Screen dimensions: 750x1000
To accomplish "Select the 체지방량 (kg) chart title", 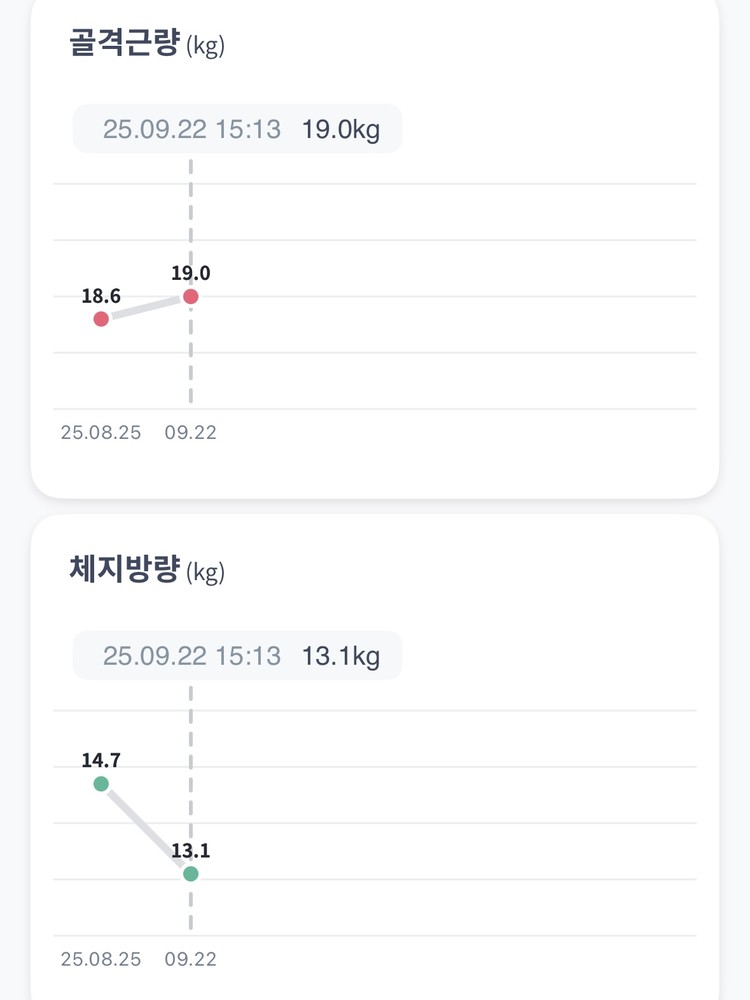I will click(x=147, y=572).
